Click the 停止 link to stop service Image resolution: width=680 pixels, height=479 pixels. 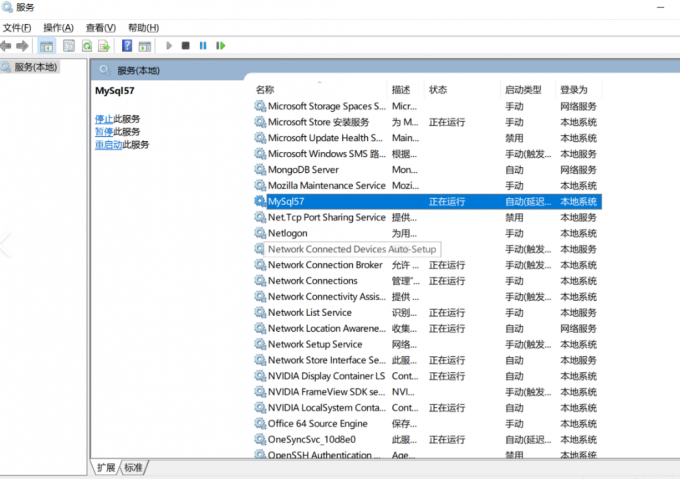pyautogui.click(x=103, y=118)
